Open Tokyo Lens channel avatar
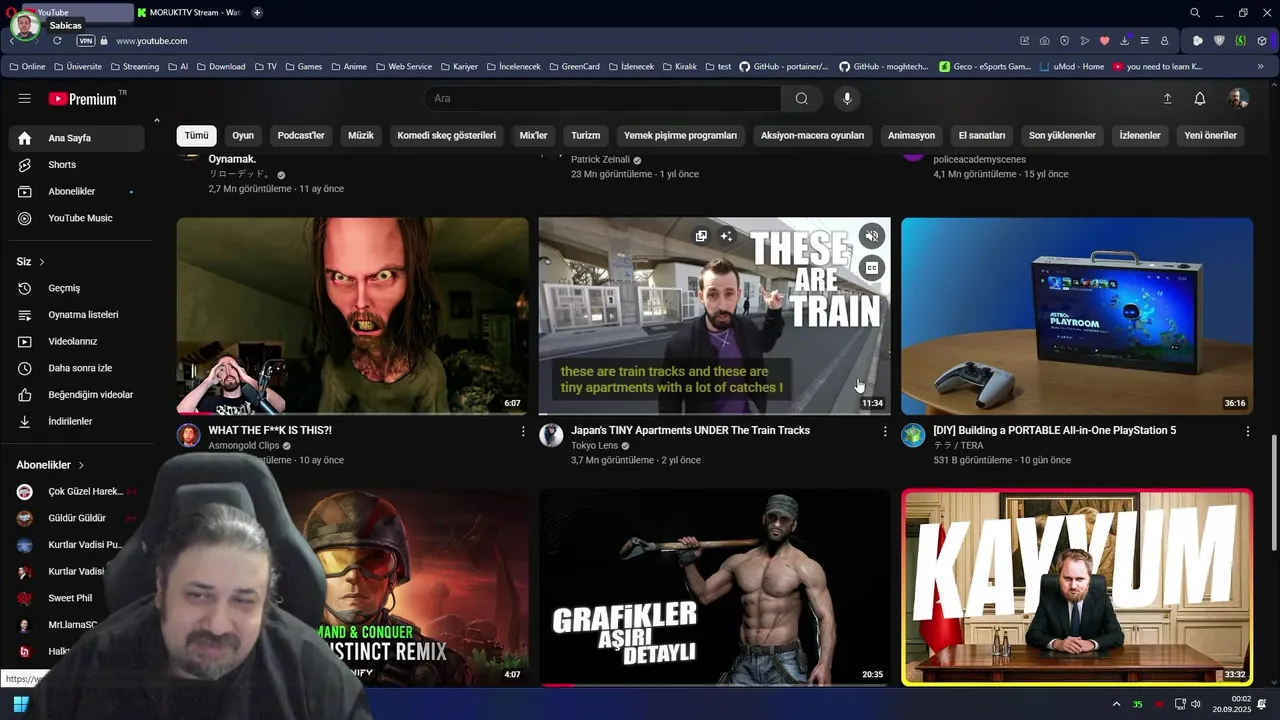1280x720 pixels. tap(551, 435)
